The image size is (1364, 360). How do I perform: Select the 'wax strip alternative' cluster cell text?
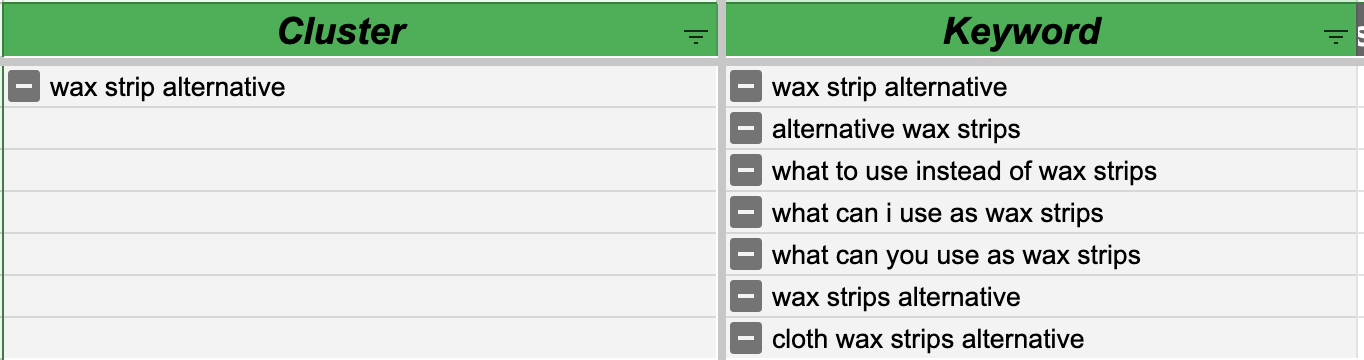click(167, 87)
